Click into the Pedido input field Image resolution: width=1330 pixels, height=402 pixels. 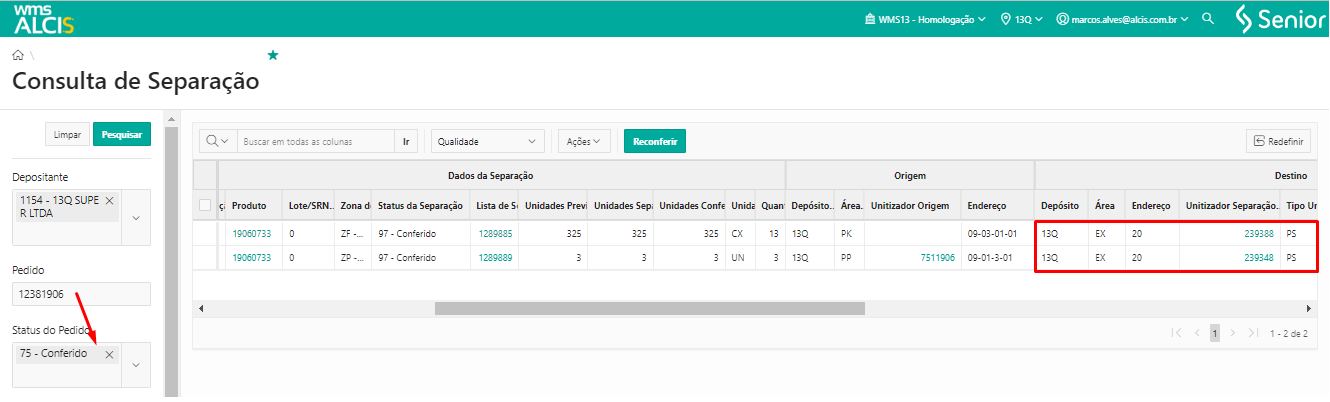coord(81,294)
